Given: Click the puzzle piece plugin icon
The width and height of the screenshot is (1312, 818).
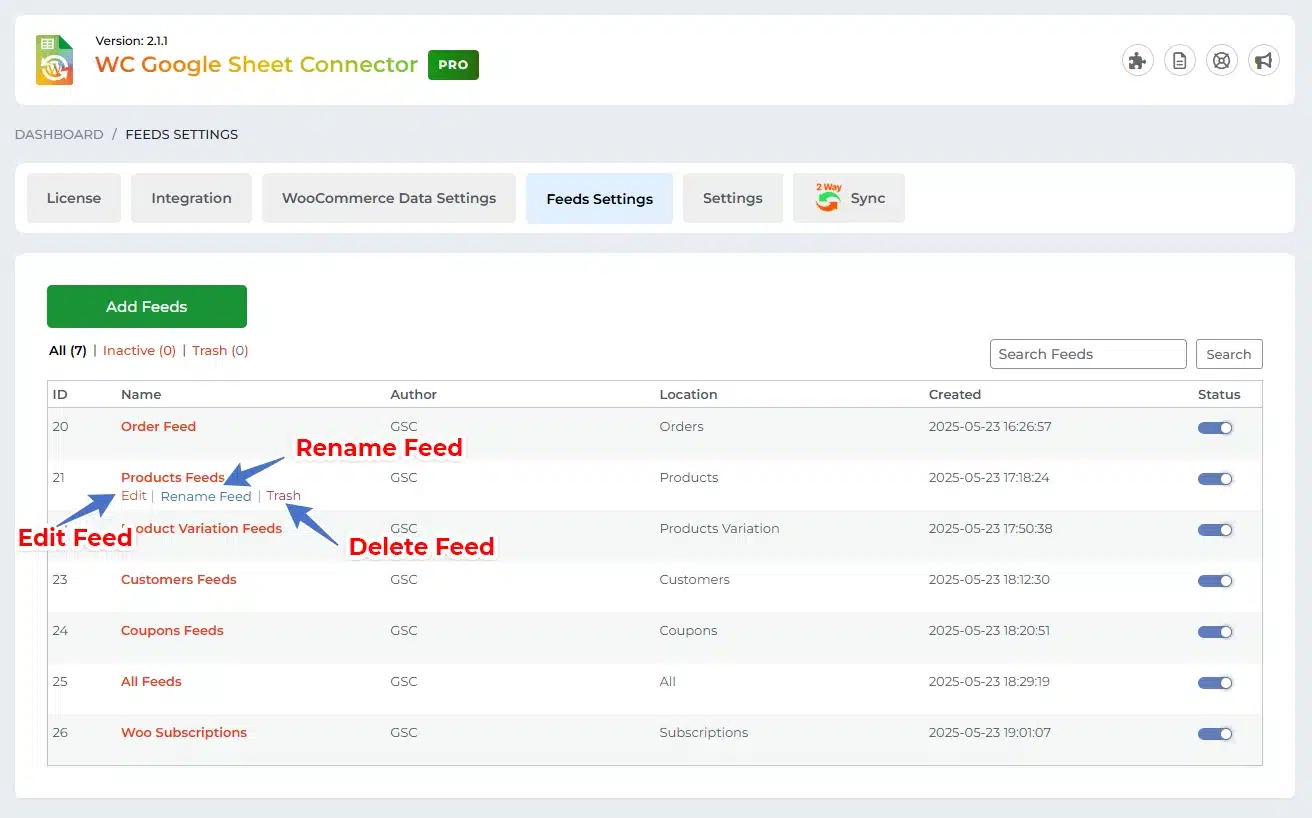Looking at the screenshot, I should click(1137, 61).
